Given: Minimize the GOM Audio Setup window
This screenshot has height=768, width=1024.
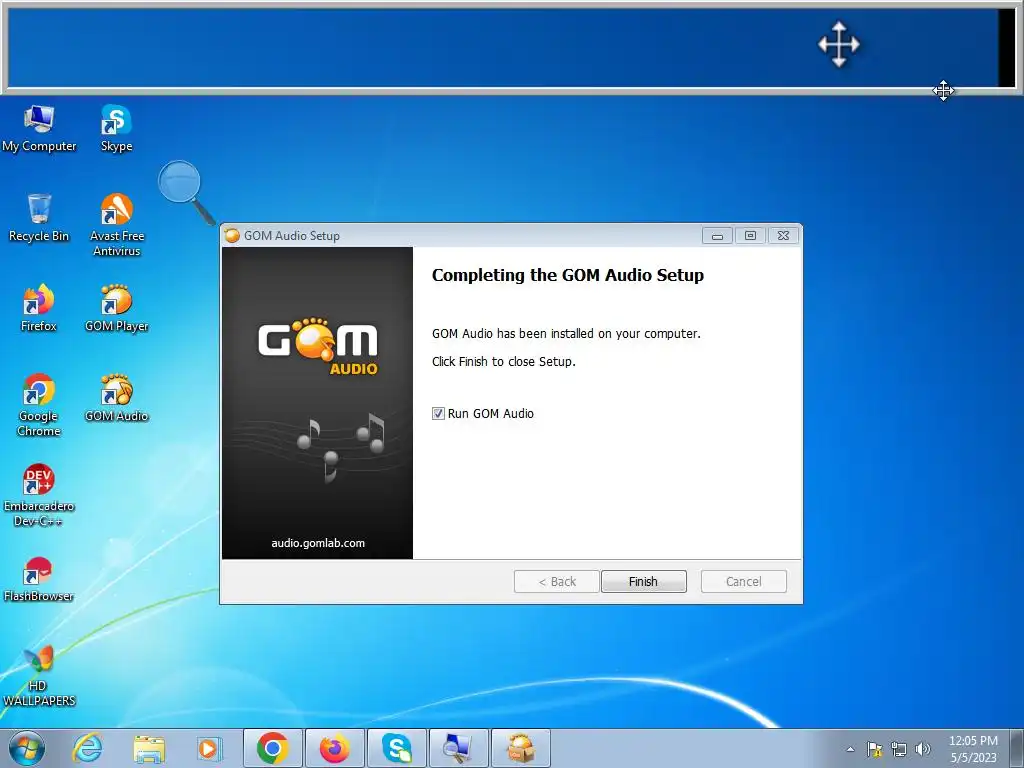Looking at the screenshot, I should (x=717, y=236).
